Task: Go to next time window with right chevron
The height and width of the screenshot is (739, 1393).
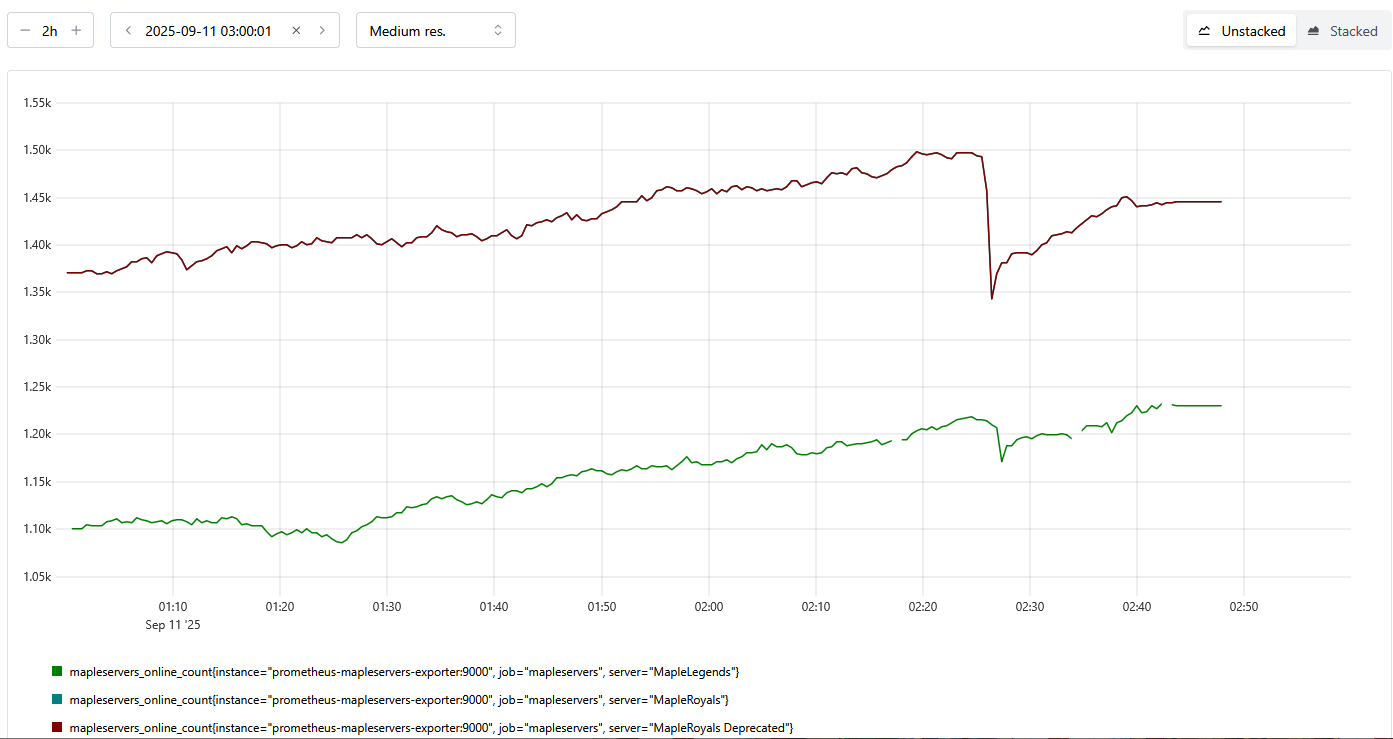Action: (322, 30)
